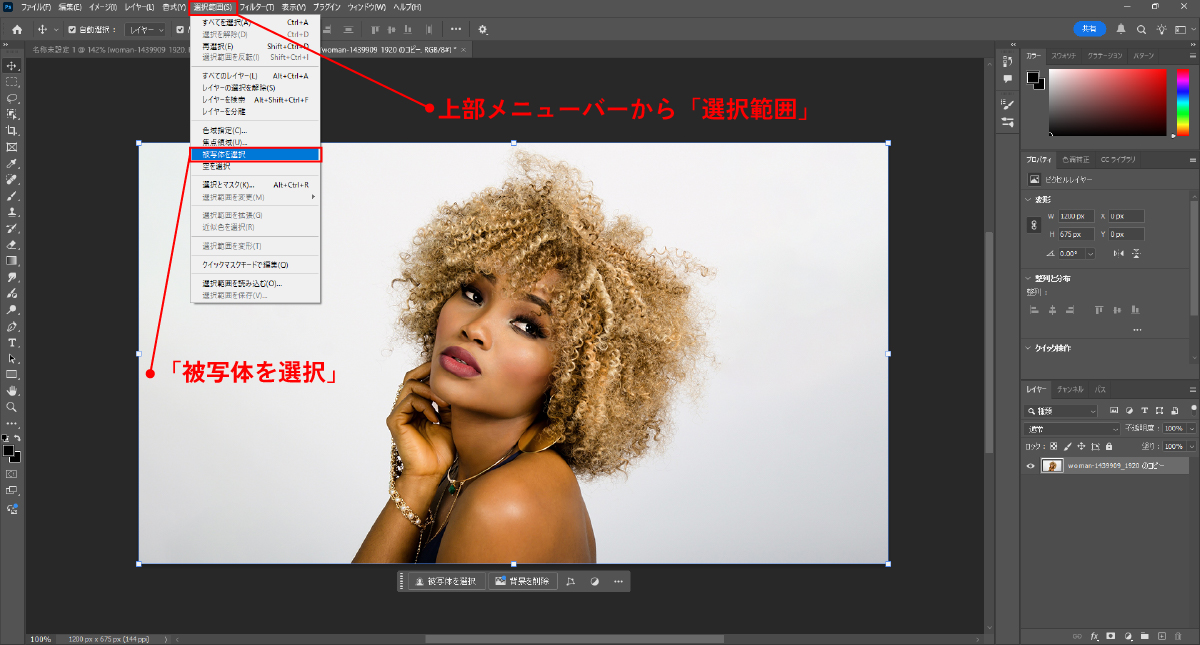Open the 不透明度 opacity dropdown
1200x645 pixels.
1191,428
